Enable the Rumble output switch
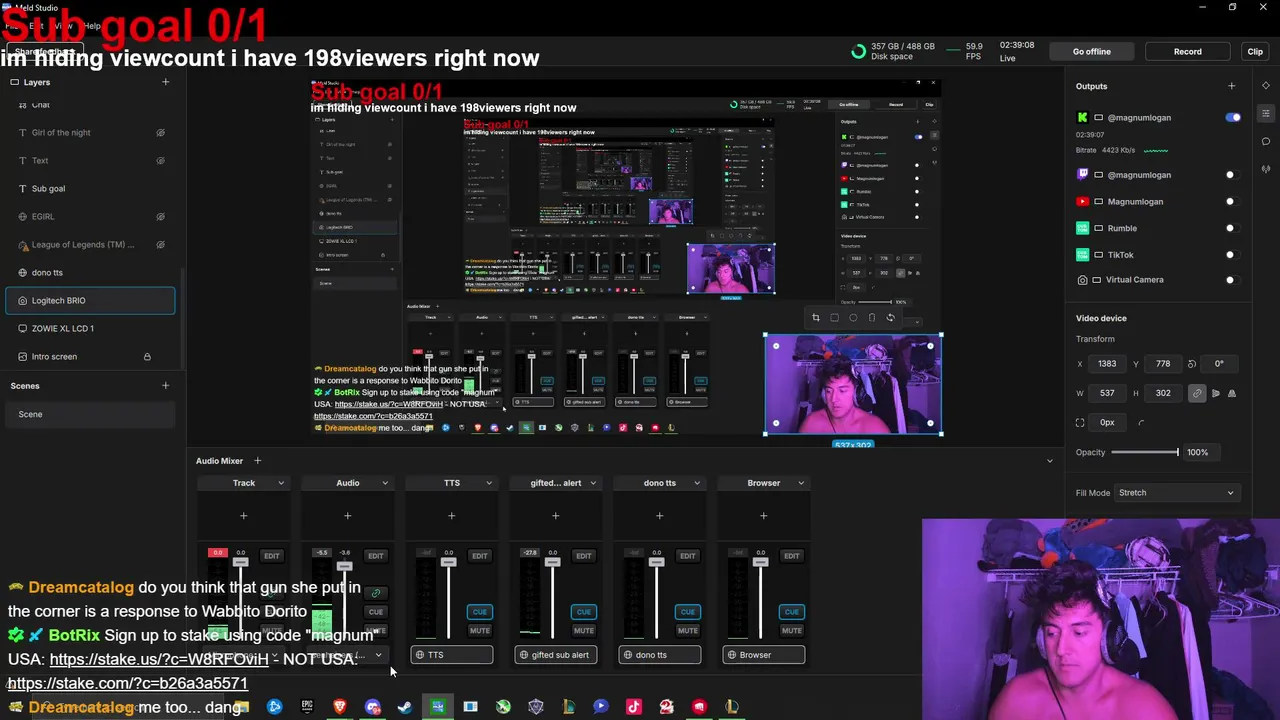 tap(1231, 228)
